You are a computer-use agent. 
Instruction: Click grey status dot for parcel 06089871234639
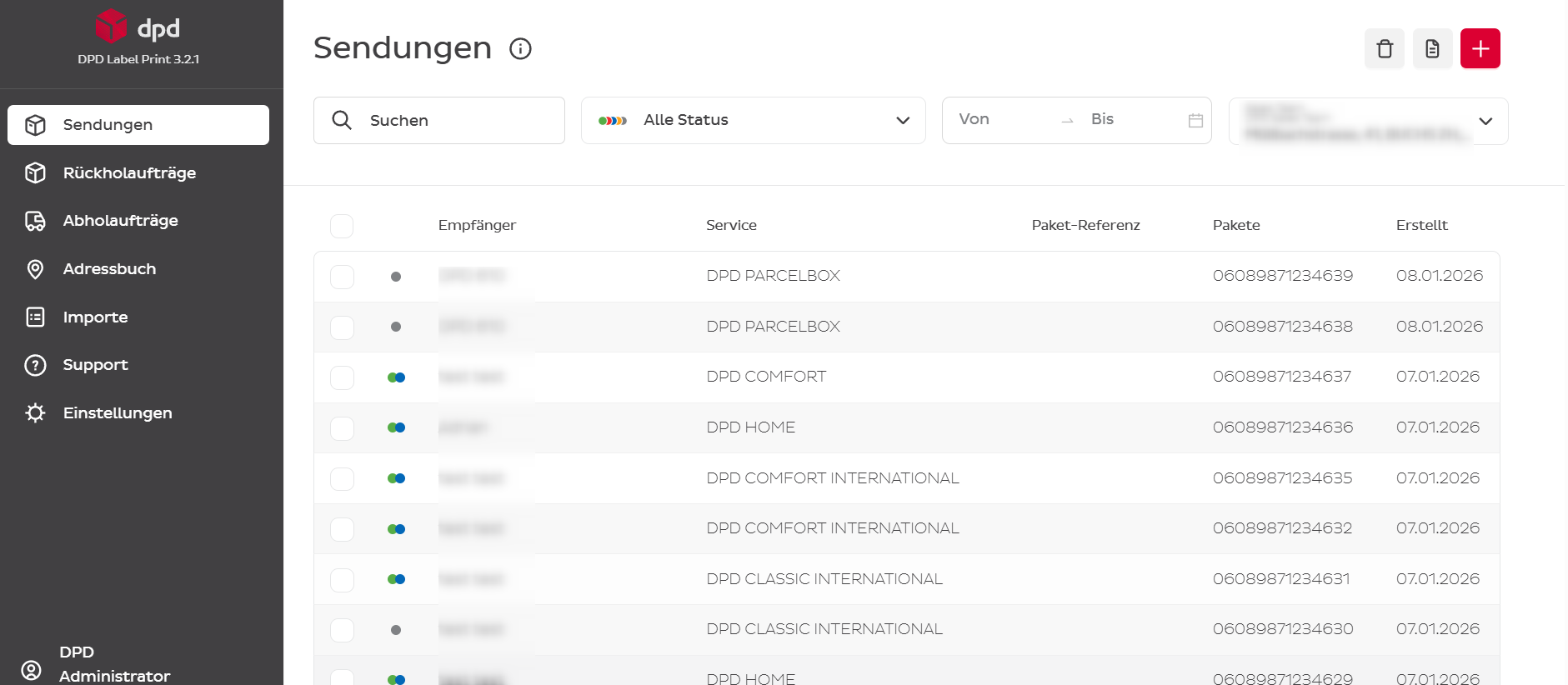(396, 277)
